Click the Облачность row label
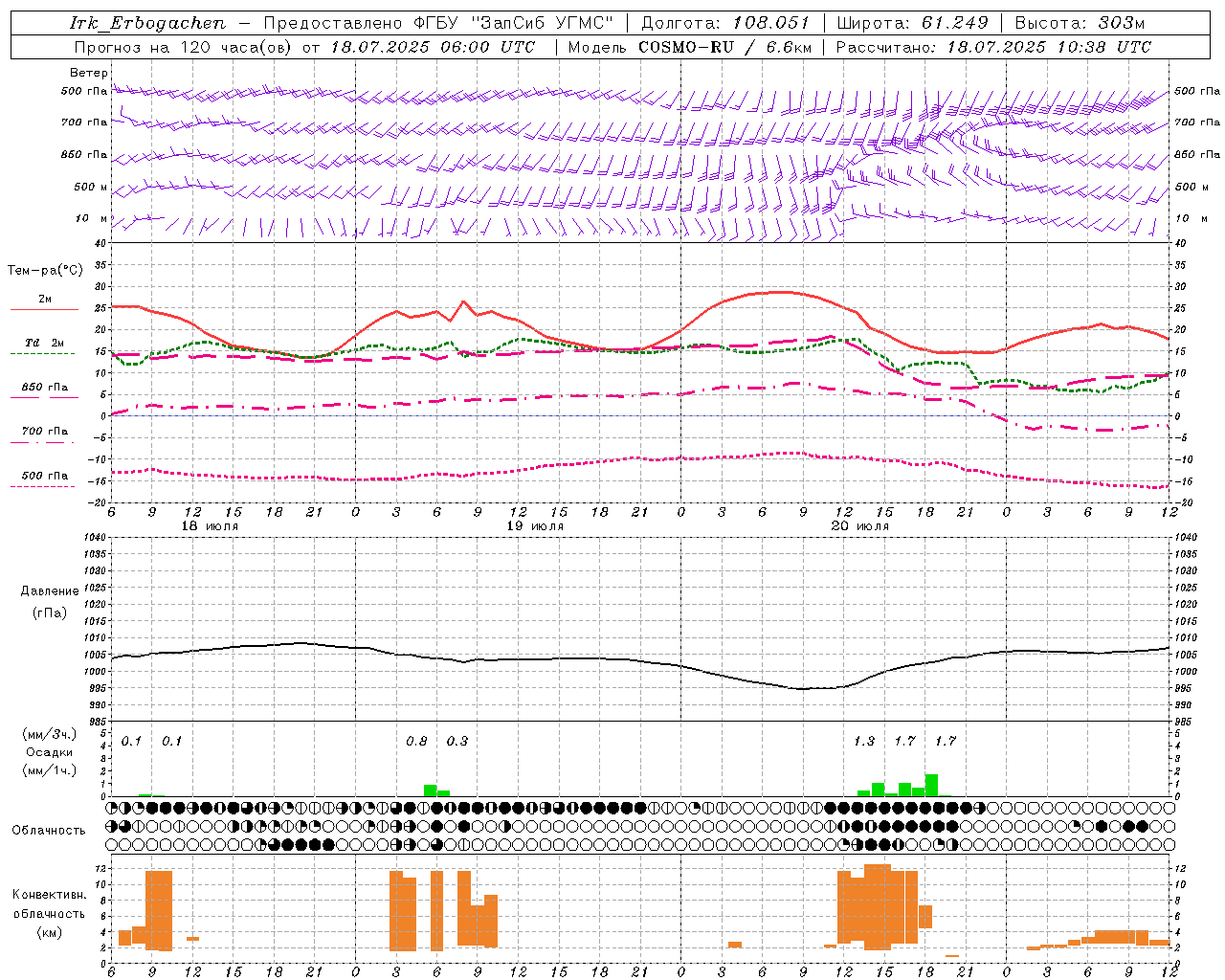 pos(49,830)
